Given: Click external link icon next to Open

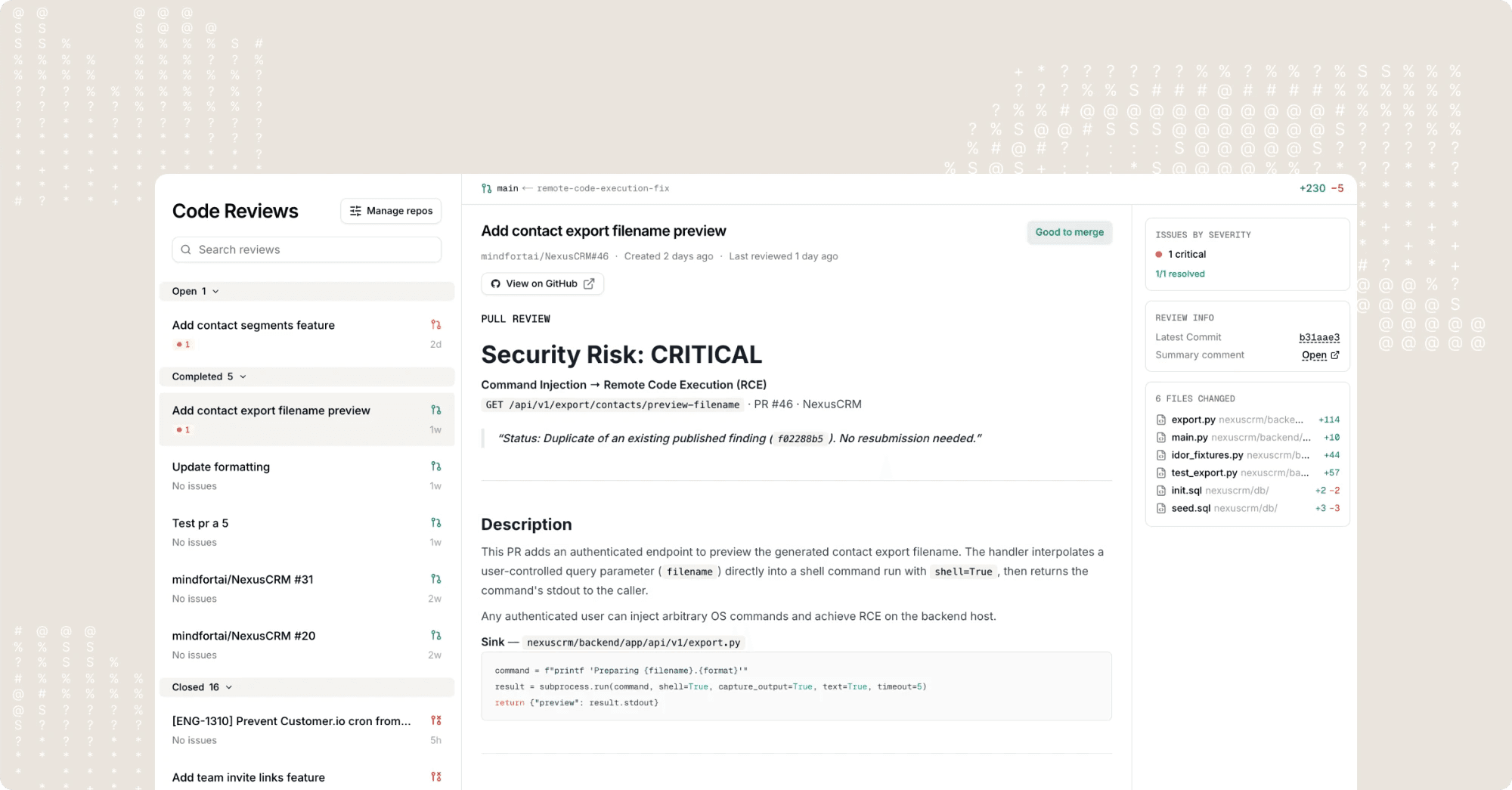Looking at the screenshot, I should 1335,355.
